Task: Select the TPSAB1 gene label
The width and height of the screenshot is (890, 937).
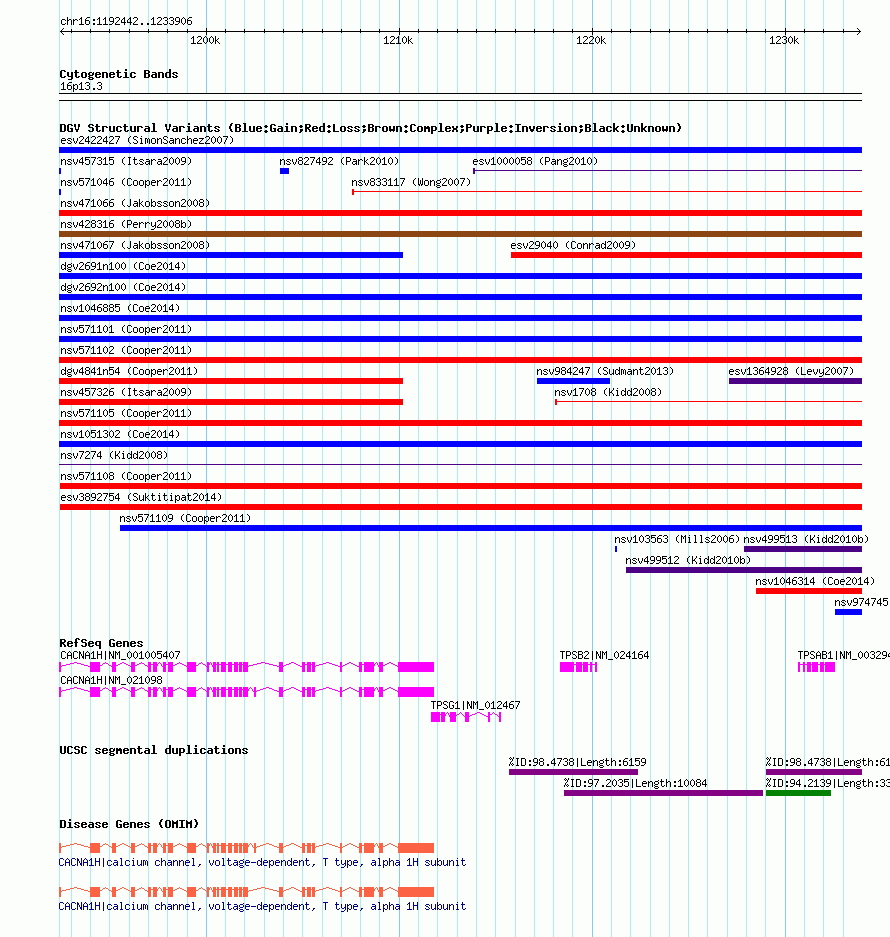Action: [x=843, y=655]
